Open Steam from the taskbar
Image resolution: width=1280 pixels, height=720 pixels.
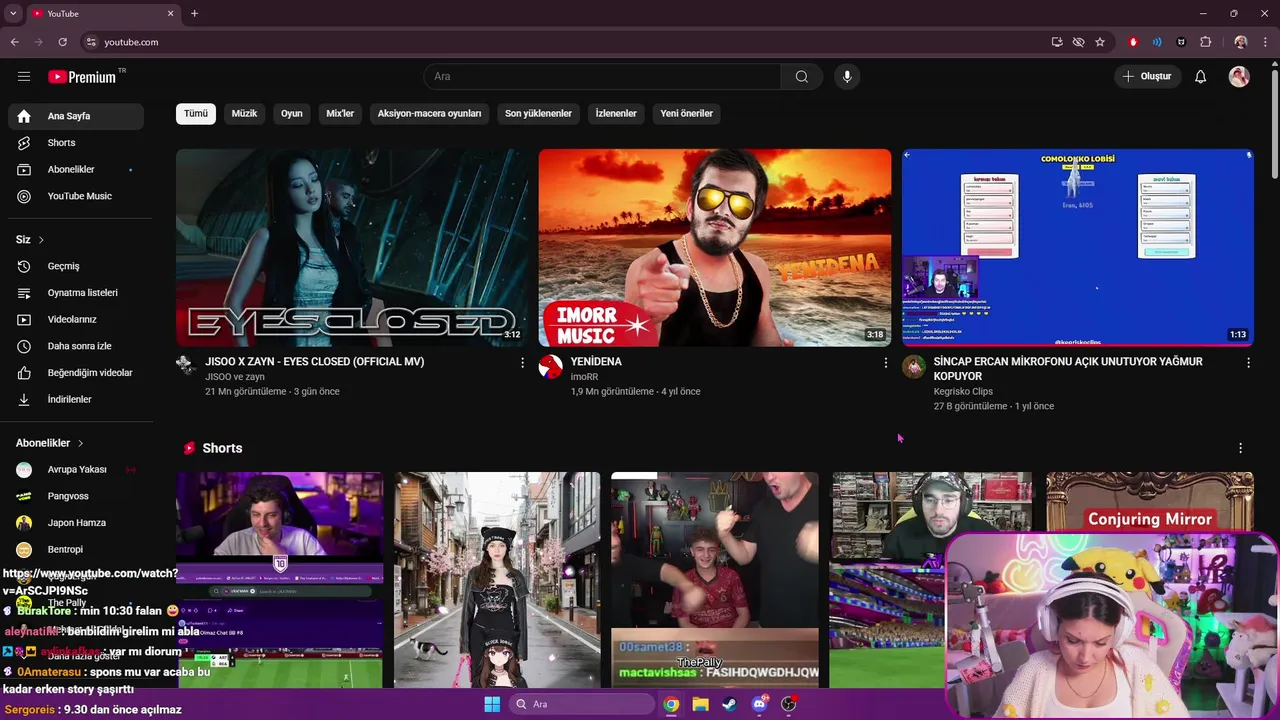click(x=729, y=704)
